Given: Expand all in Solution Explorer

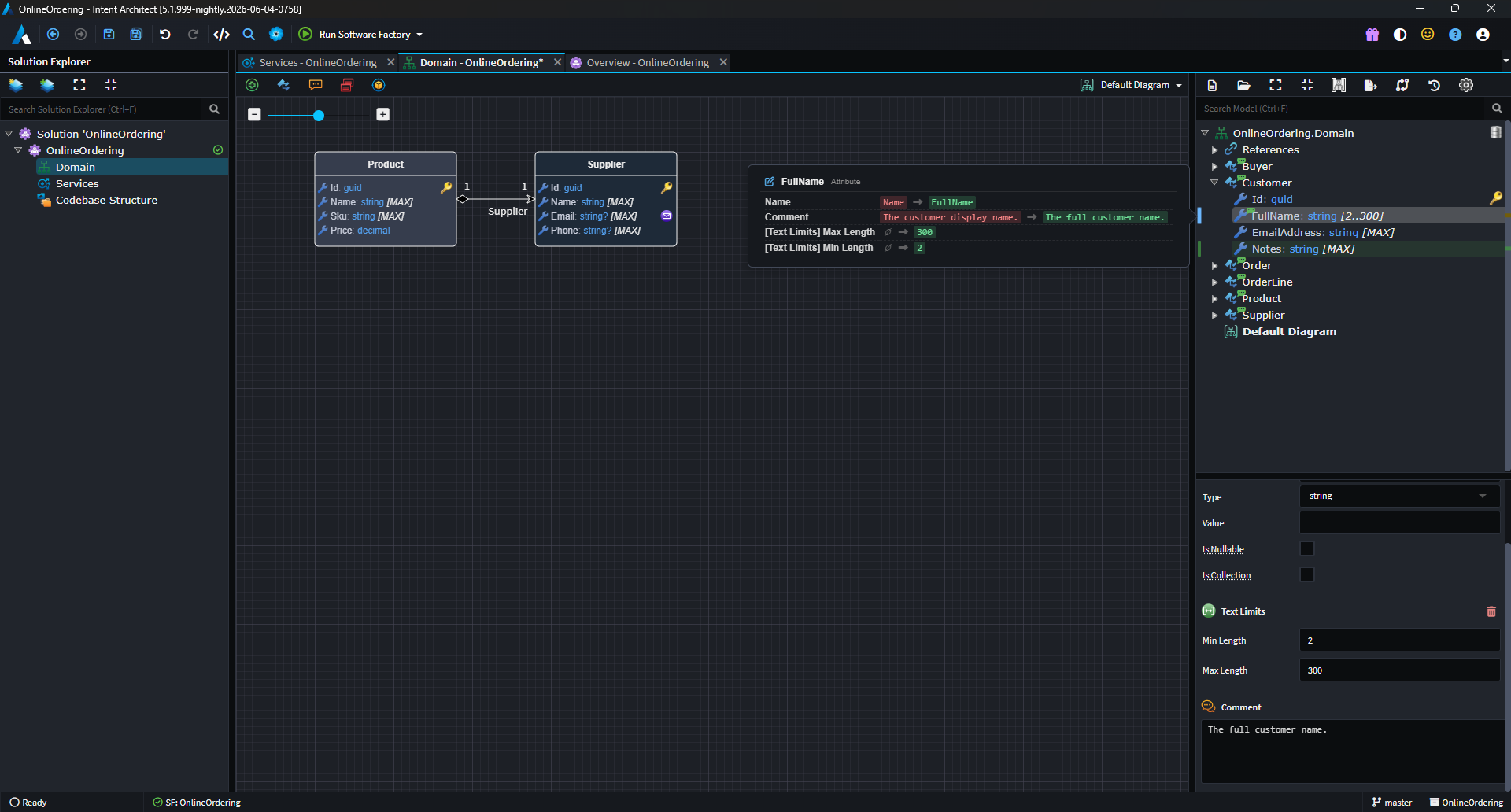Looking at the screenshot, I should coord(79,85).
